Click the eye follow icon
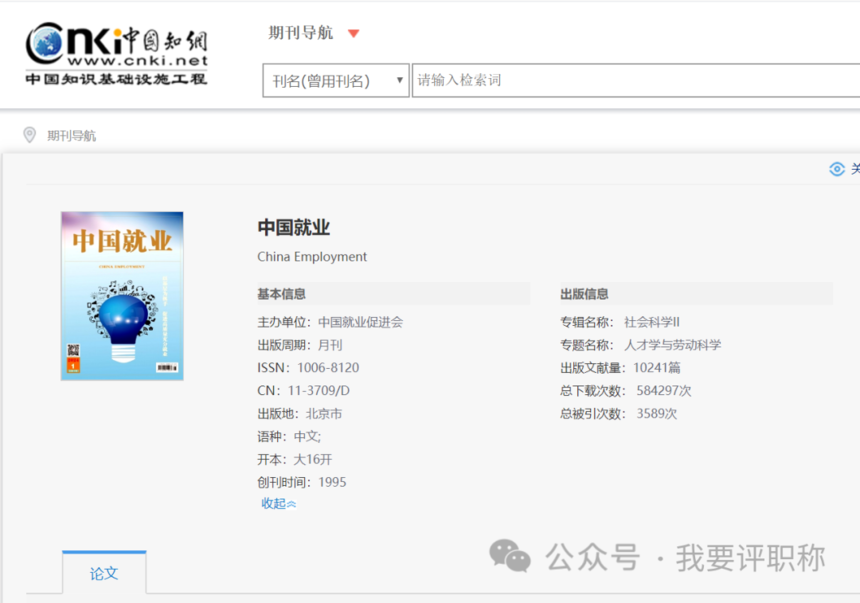The image size is (860, 603). coord(837,169)
